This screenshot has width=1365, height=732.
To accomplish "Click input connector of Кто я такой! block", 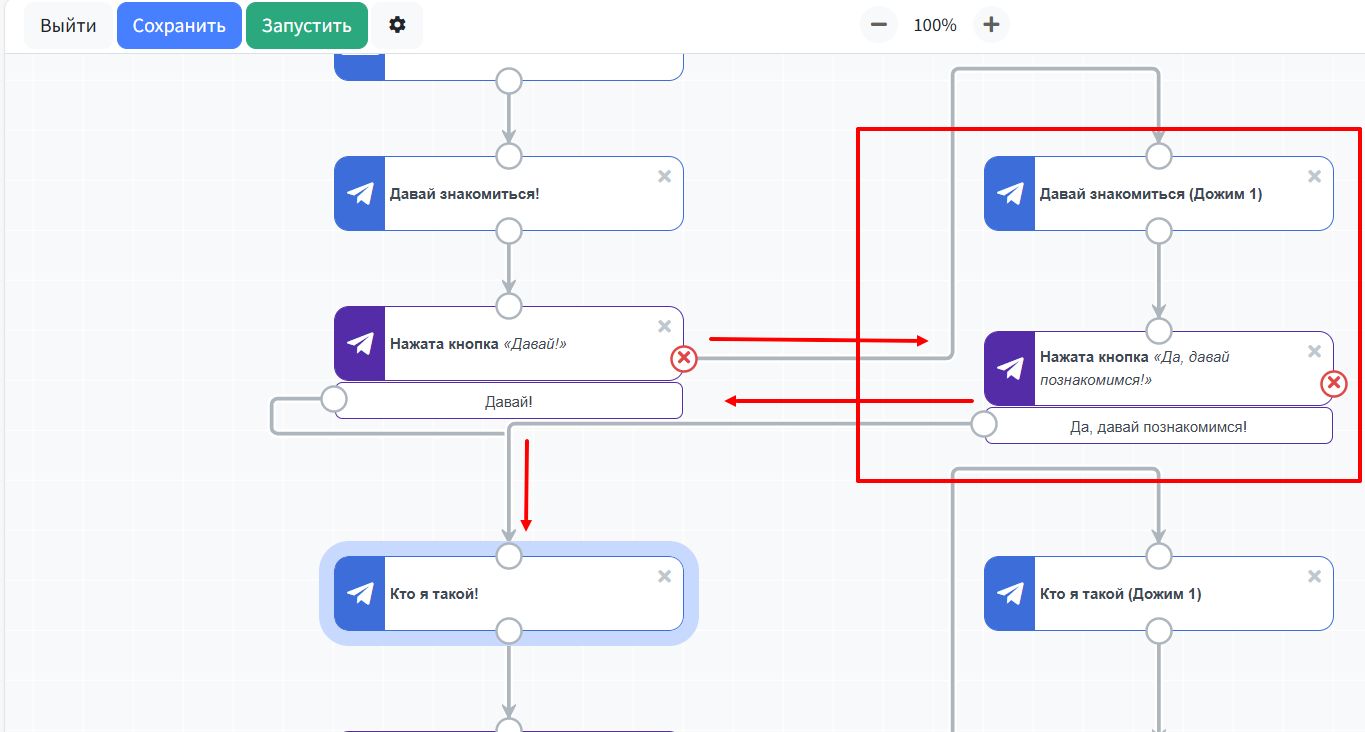I will (x=509, y=556).
